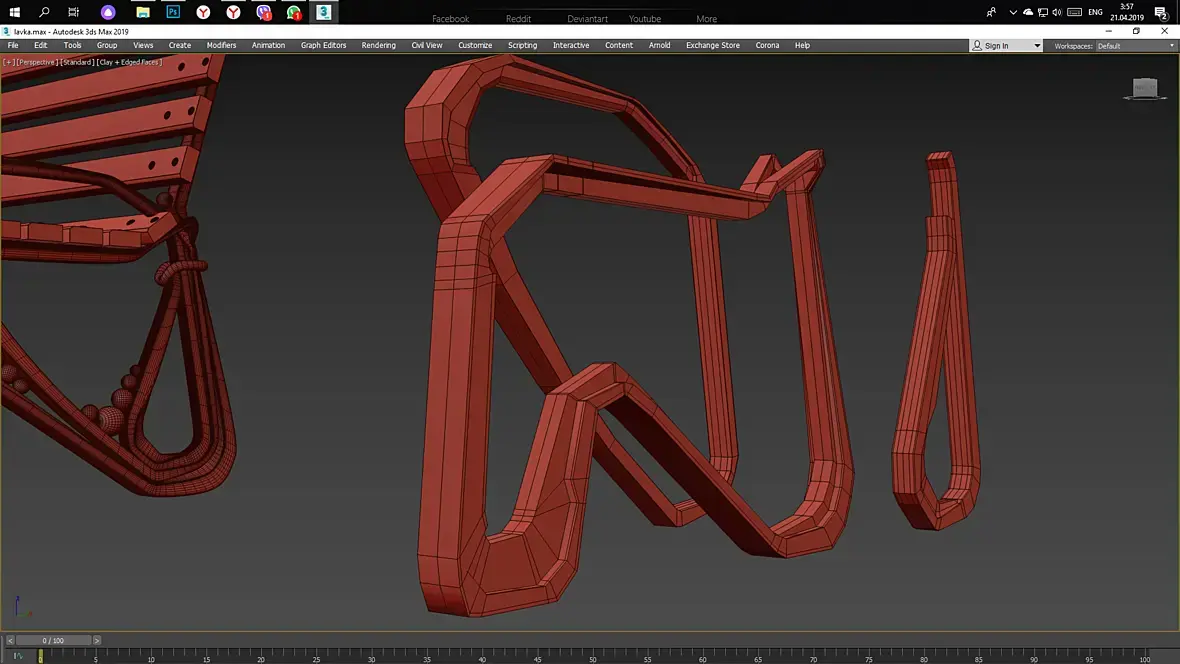Expand the Sign In dropdown
Viewport: 1180px width, 664px height.
point(1036,46)
